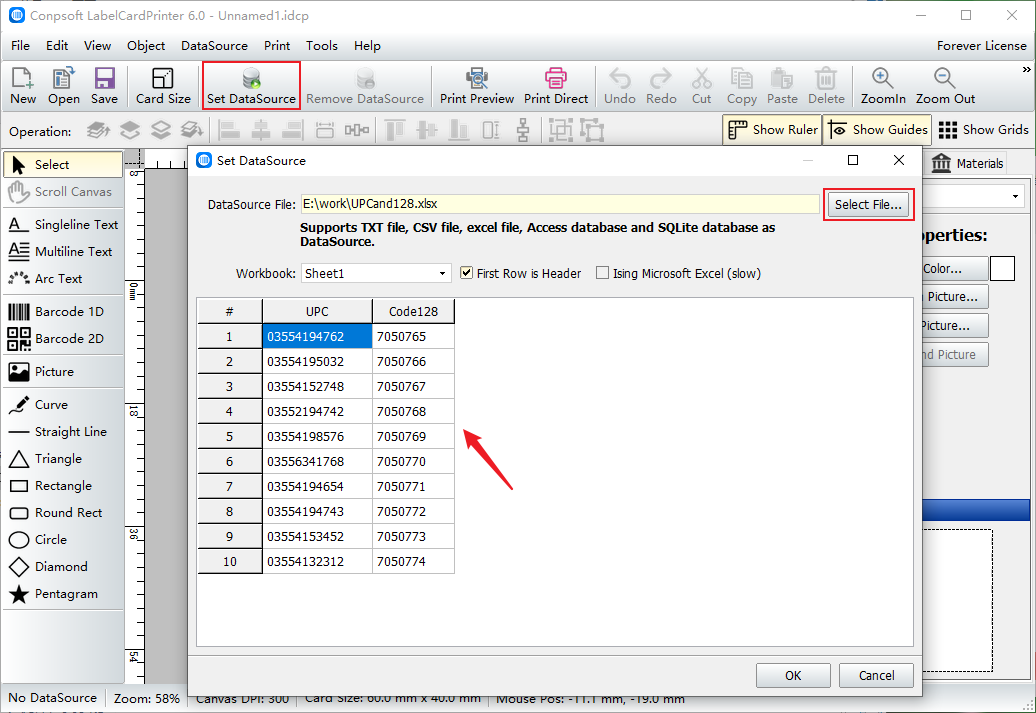Toggle the Show Ruler button

pyautogui.click(x=772, y=130)
